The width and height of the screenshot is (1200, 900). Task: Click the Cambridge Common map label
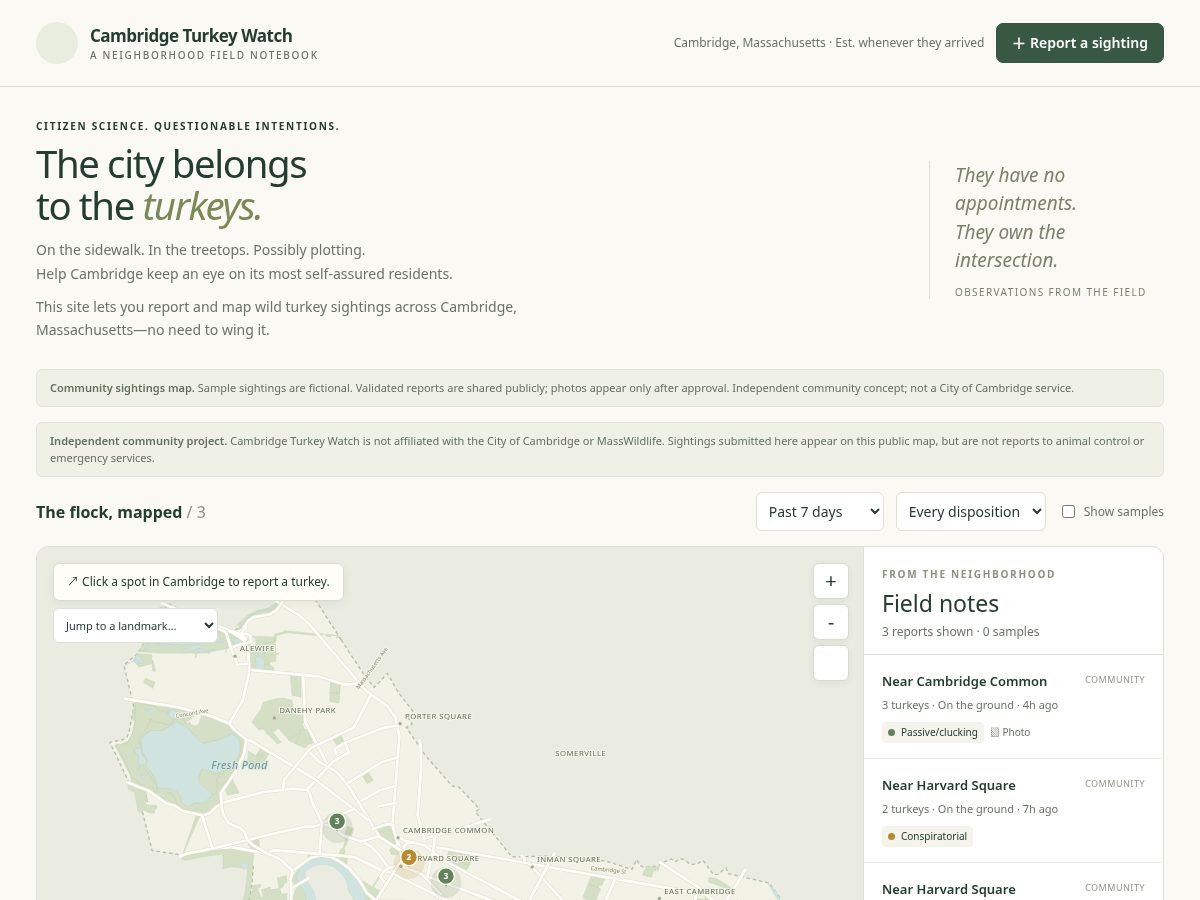pyautogui.click(x=448, y=830)
